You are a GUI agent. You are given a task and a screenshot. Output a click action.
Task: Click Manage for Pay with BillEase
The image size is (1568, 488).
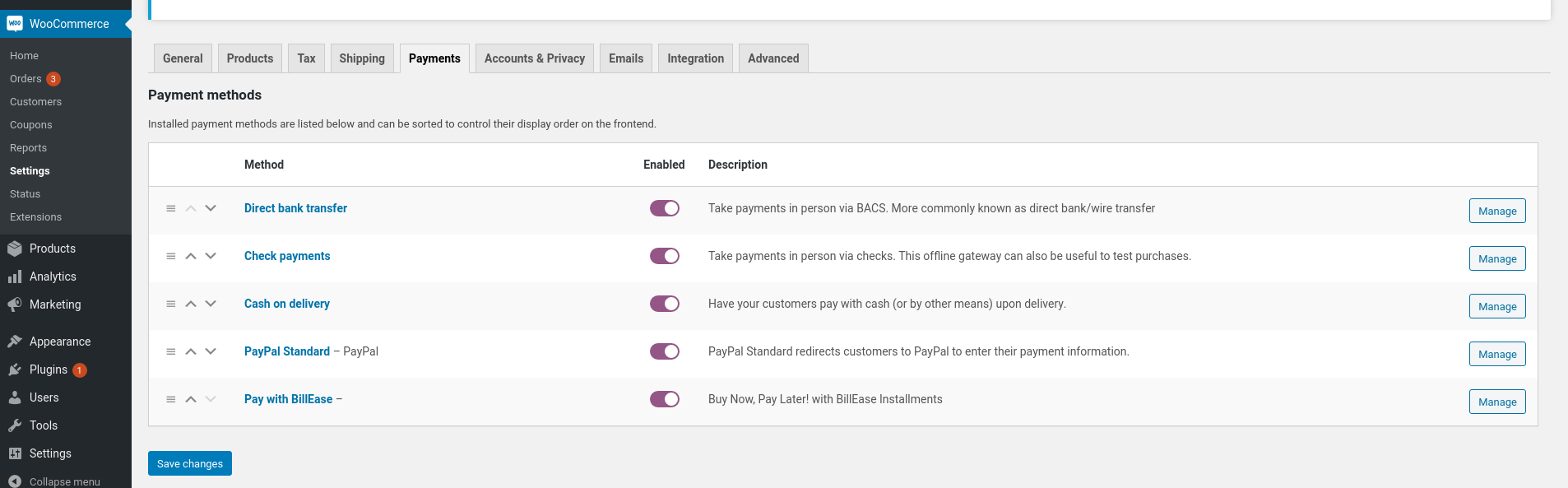(1497, 402)
